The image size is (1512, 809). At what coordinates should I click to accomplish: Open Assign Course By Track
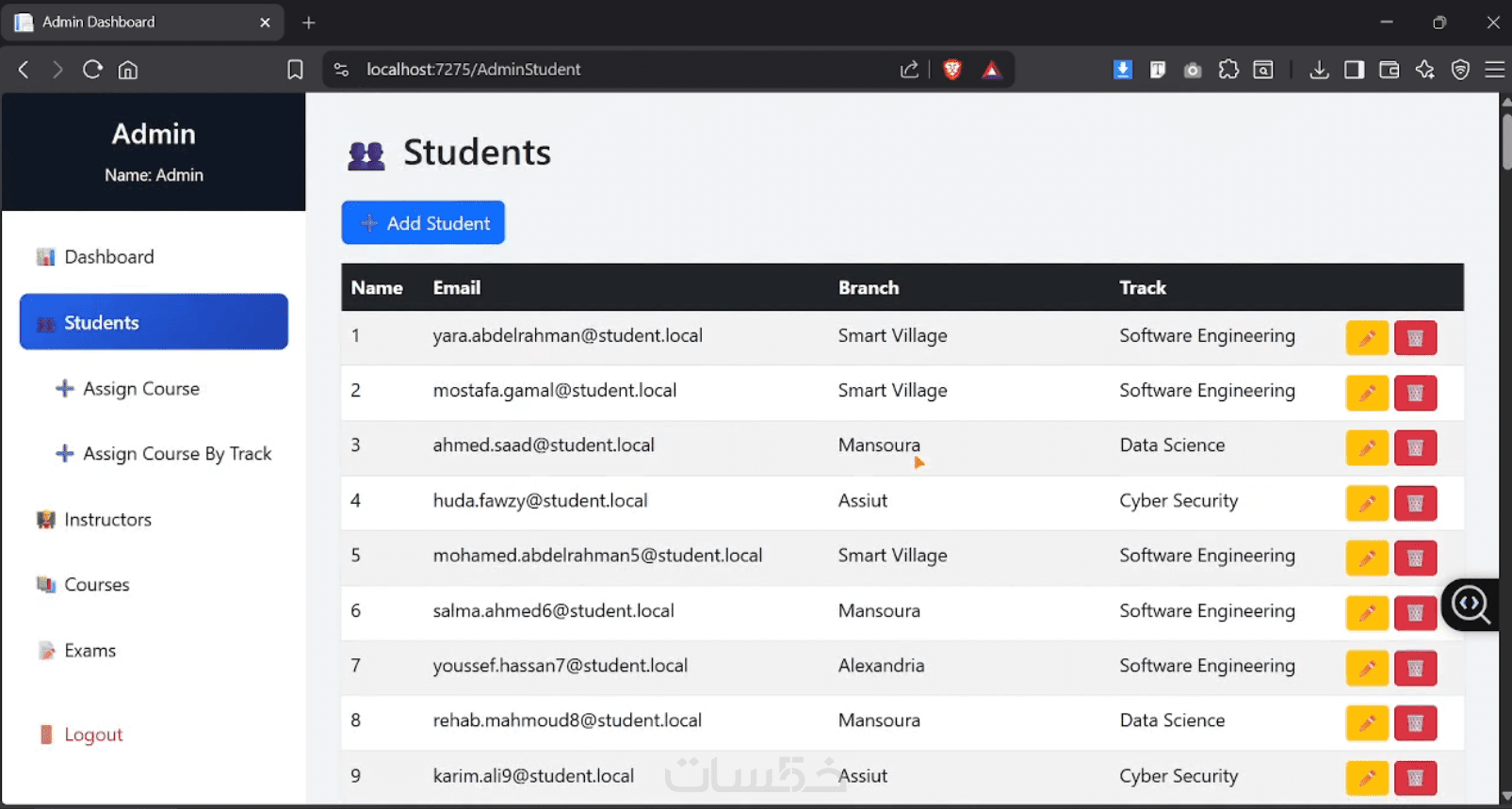click(176, 454)
